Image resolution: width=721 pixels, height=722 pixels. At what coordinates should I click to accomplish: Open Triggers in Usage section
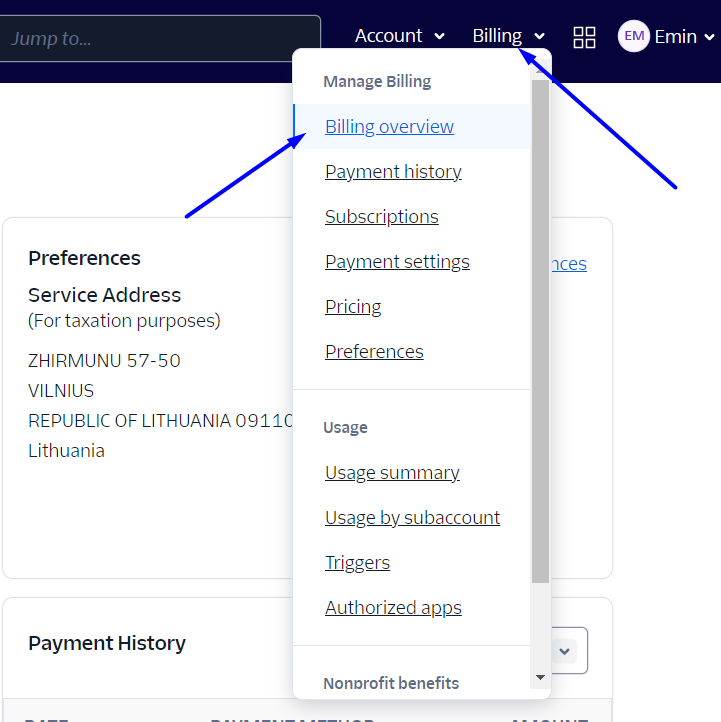pyautogui.click(x=357, y=563)
